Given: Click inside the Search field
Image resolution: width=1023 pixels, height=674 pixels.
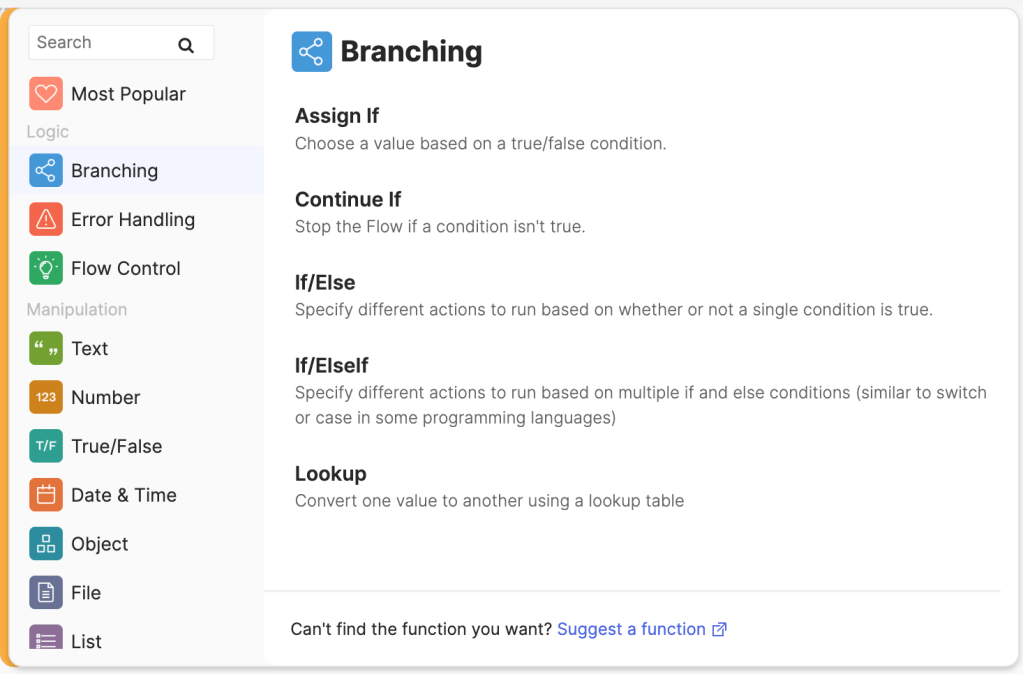Looking at the screenshot, I should click(x=100, y=42).
